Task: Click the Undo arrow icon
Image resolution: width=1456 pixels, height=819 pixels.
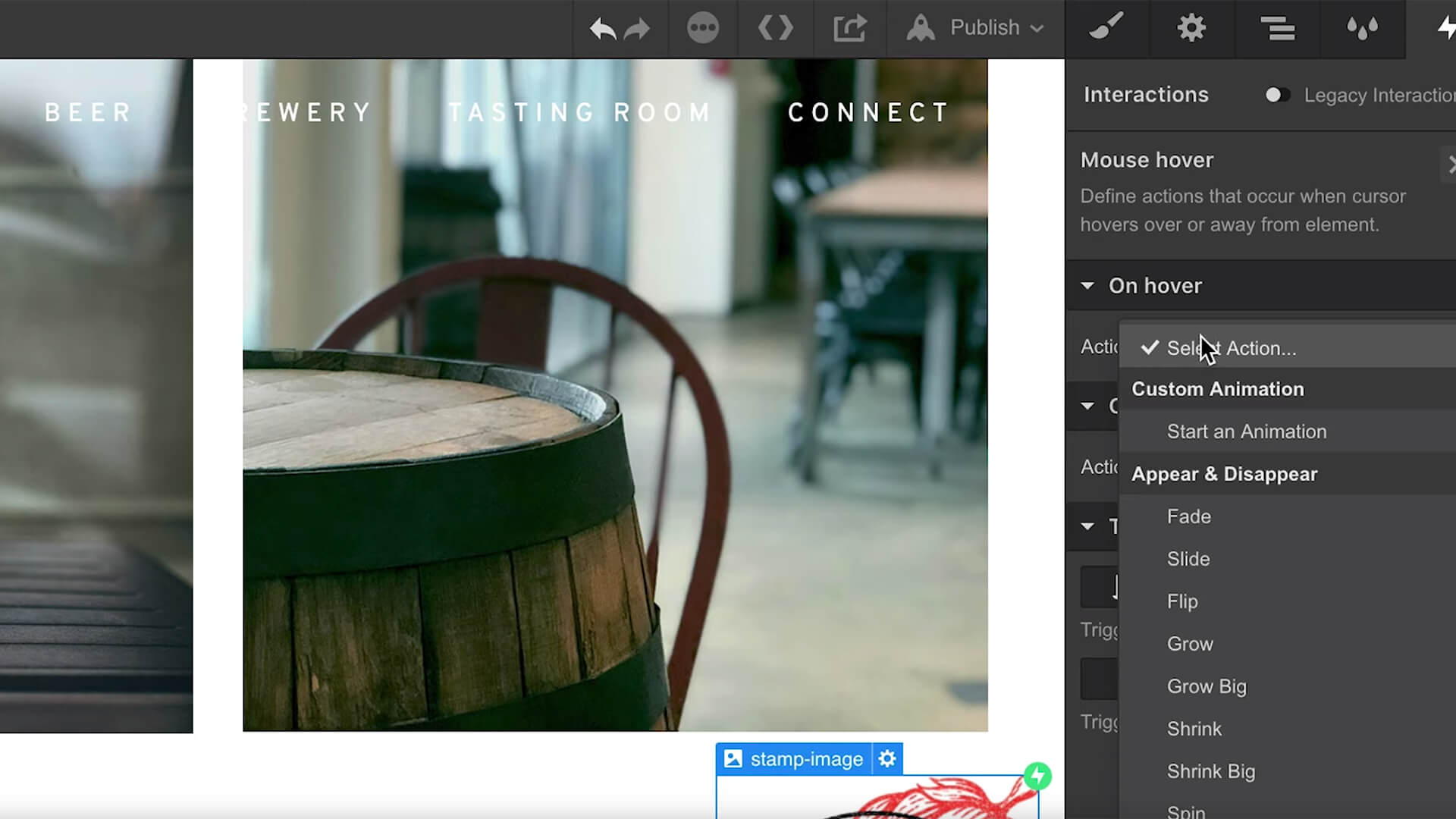Action: coord(602,28)
